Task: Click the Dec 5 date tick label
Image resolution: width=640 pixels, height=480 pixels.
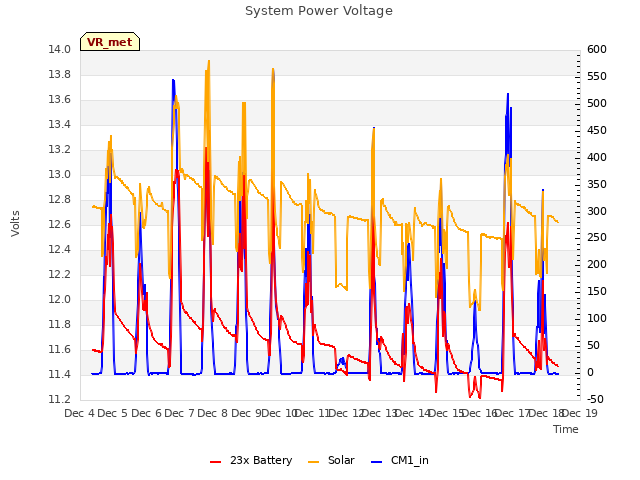Action: (x=113, y=413)
